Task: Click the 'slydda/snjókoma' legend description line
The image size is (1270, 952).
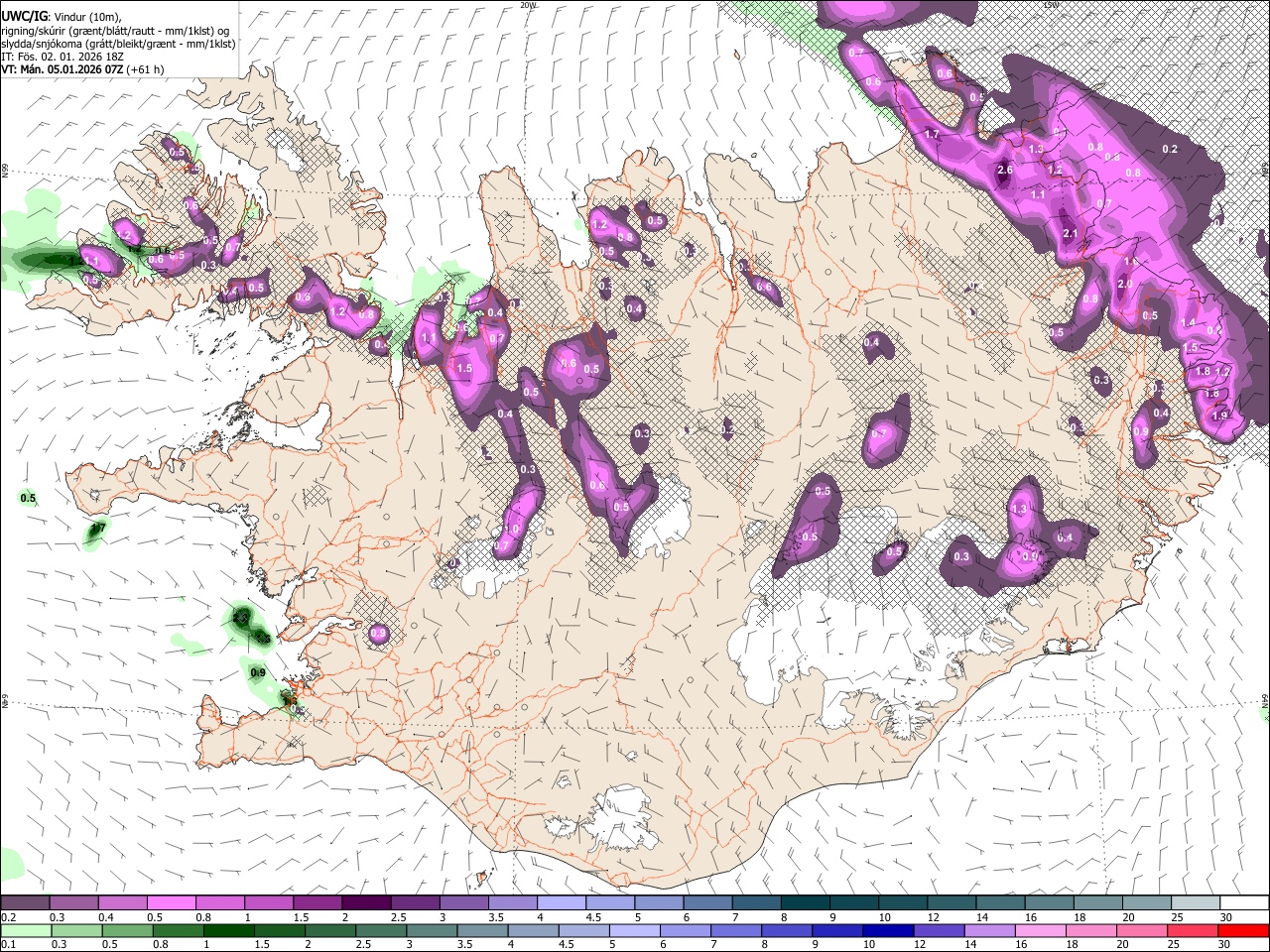Action: [x=118, y=44]
